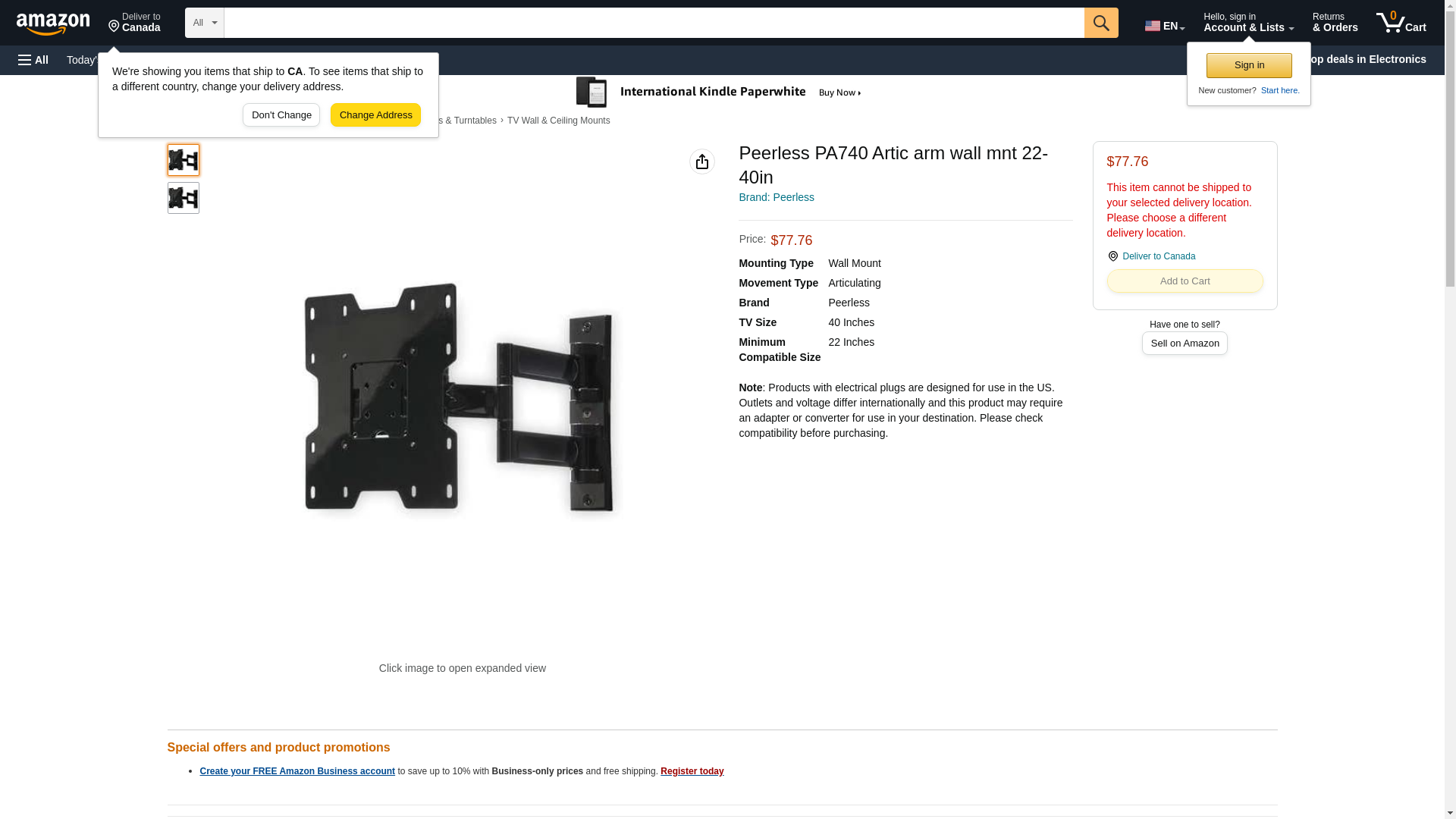
Task: Open the All hamburger menu
Action: [33, 60]
